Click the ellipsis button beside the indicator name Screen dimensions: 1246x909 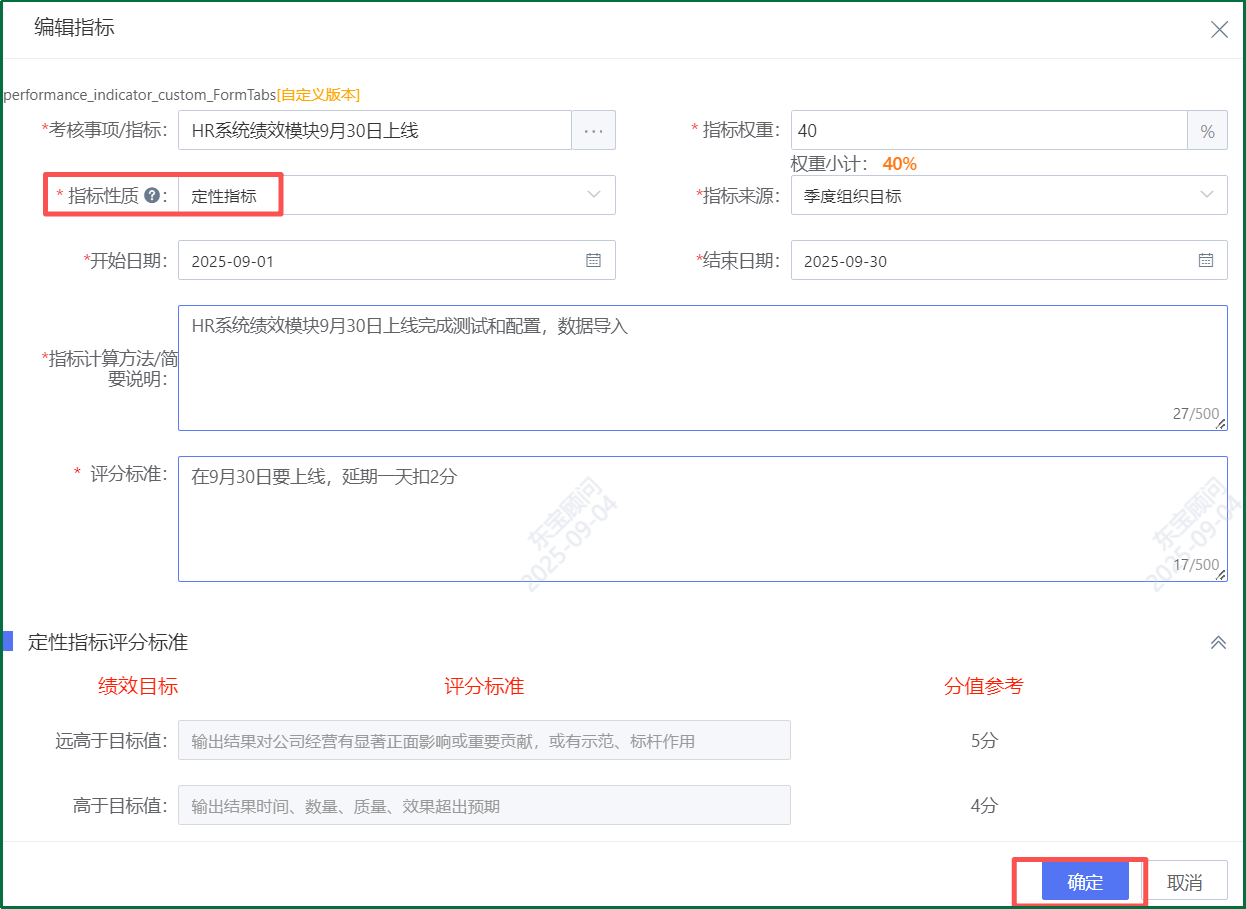[x=593, y=131]
